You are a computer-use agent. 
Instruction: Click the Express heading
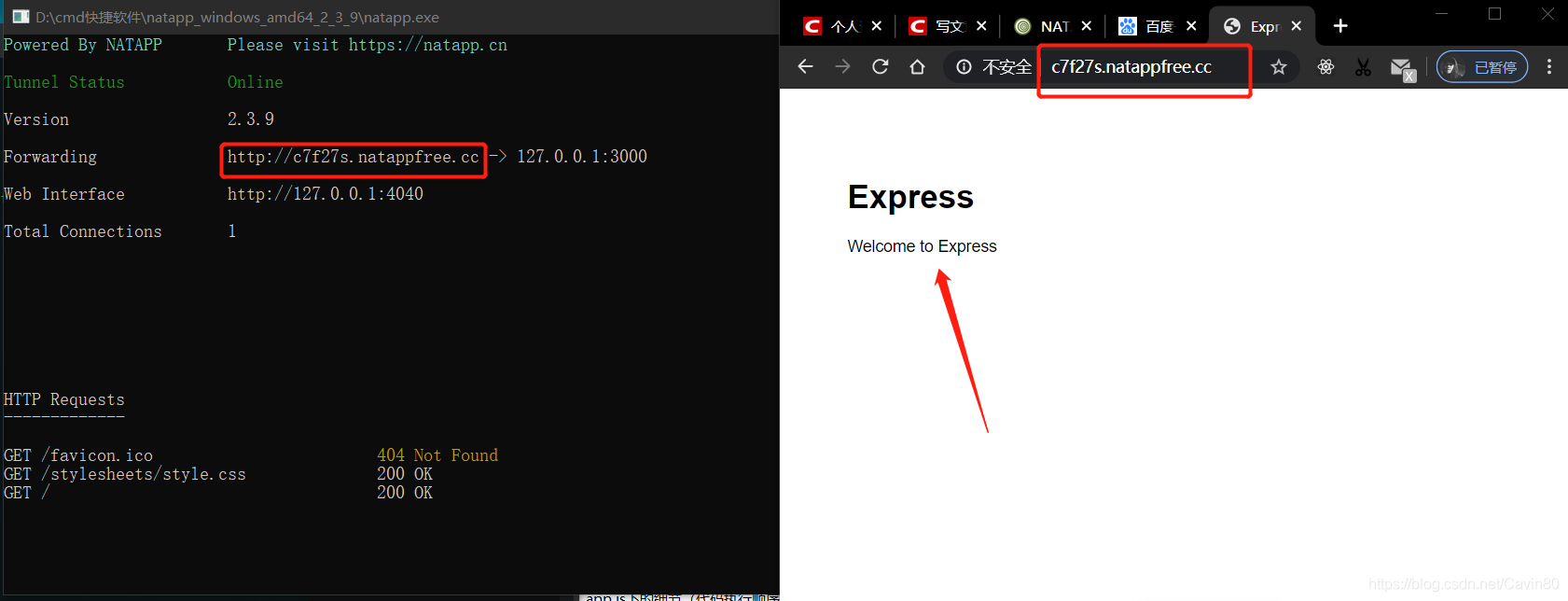click(x=910, y=197)
